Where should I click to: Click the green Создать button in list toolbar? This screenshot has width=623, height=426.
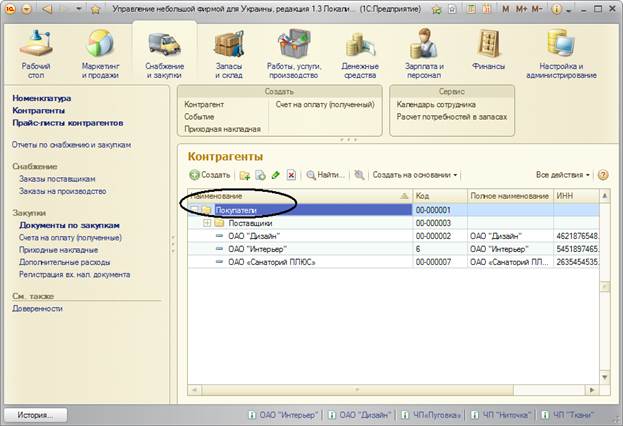210,175
